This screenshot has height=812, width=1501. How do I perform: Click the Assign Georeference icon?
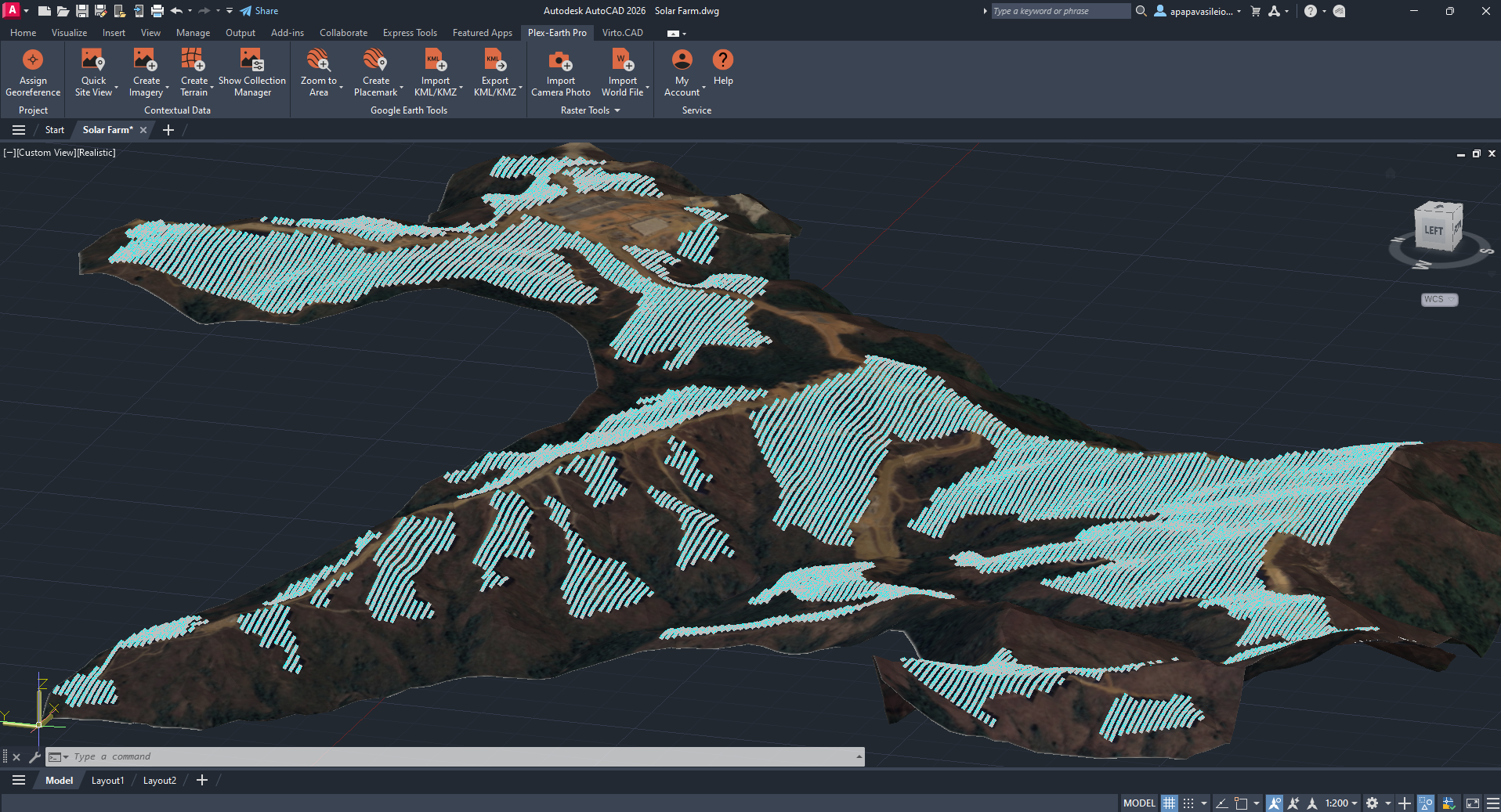click(33, 61)
